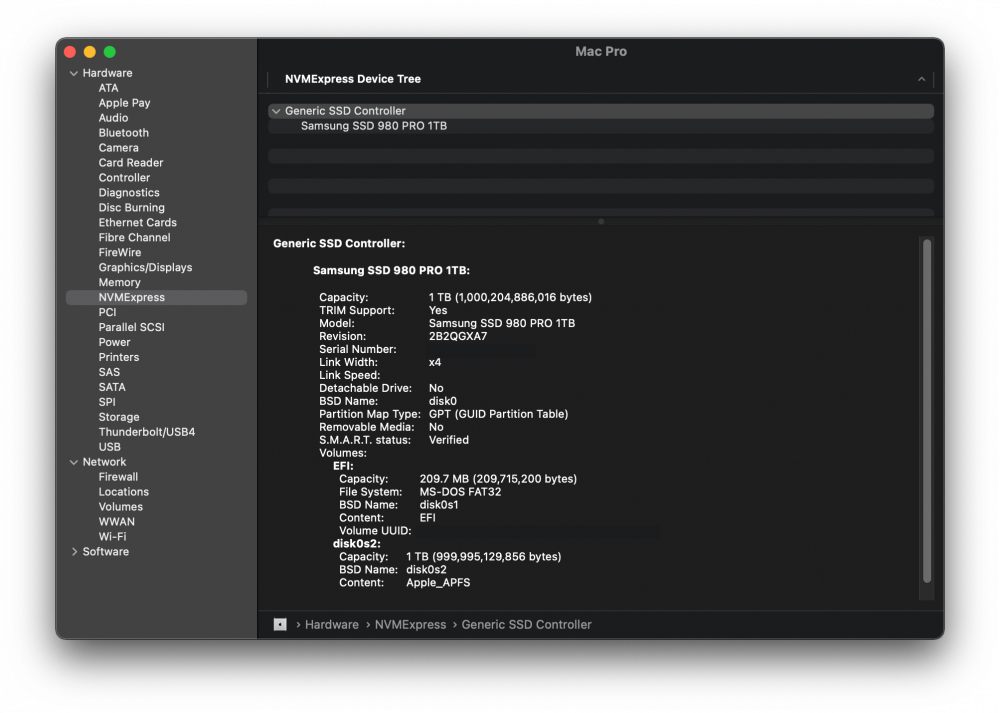The image size is (1000, 713).
Task: Click the Mac Pro window title
Action: point(601,52)
